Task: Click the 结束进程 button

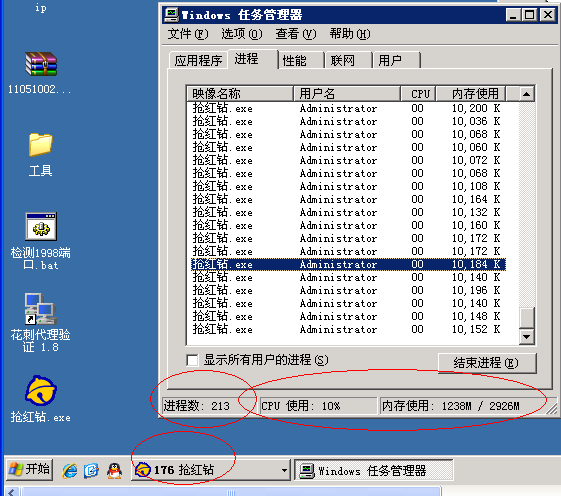Action: coord(487,363)
